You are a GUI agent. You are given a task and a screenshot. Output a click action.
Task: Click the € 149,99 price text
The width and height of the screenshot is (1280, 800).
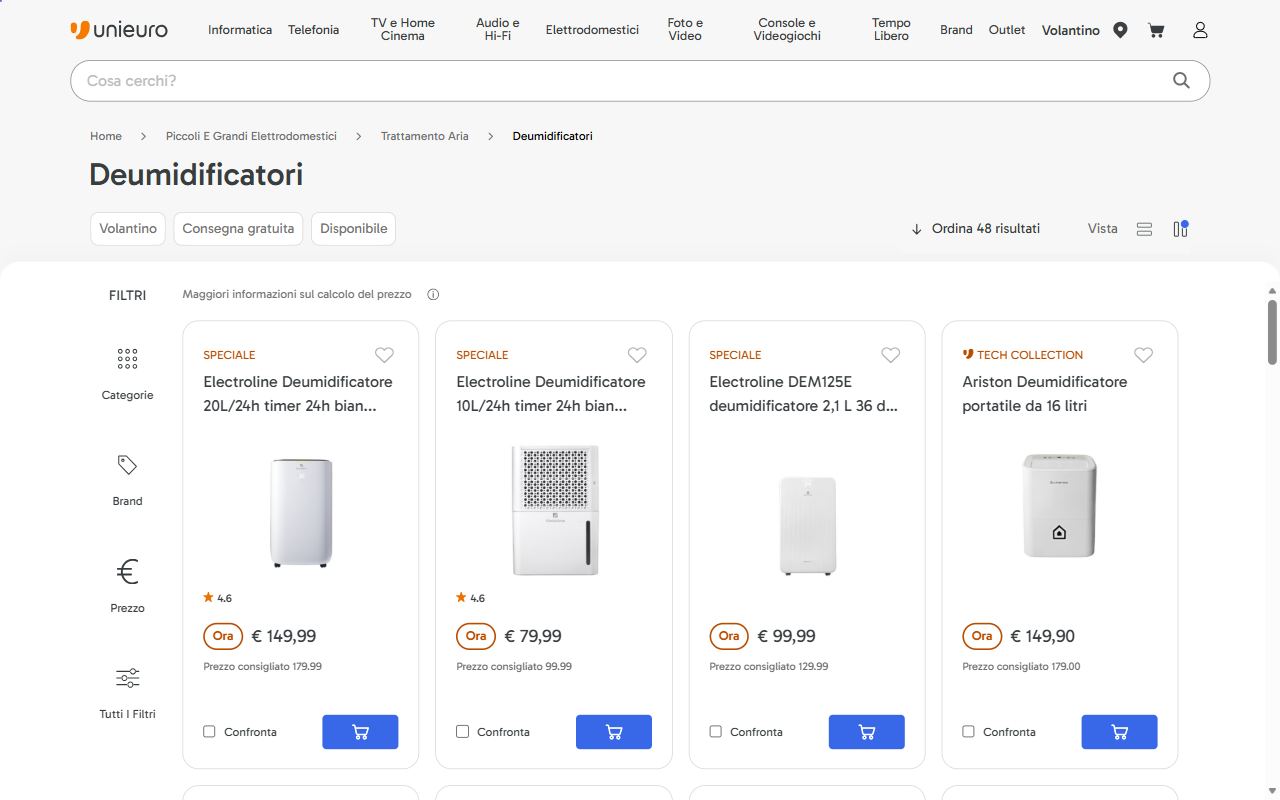point(284,636)
